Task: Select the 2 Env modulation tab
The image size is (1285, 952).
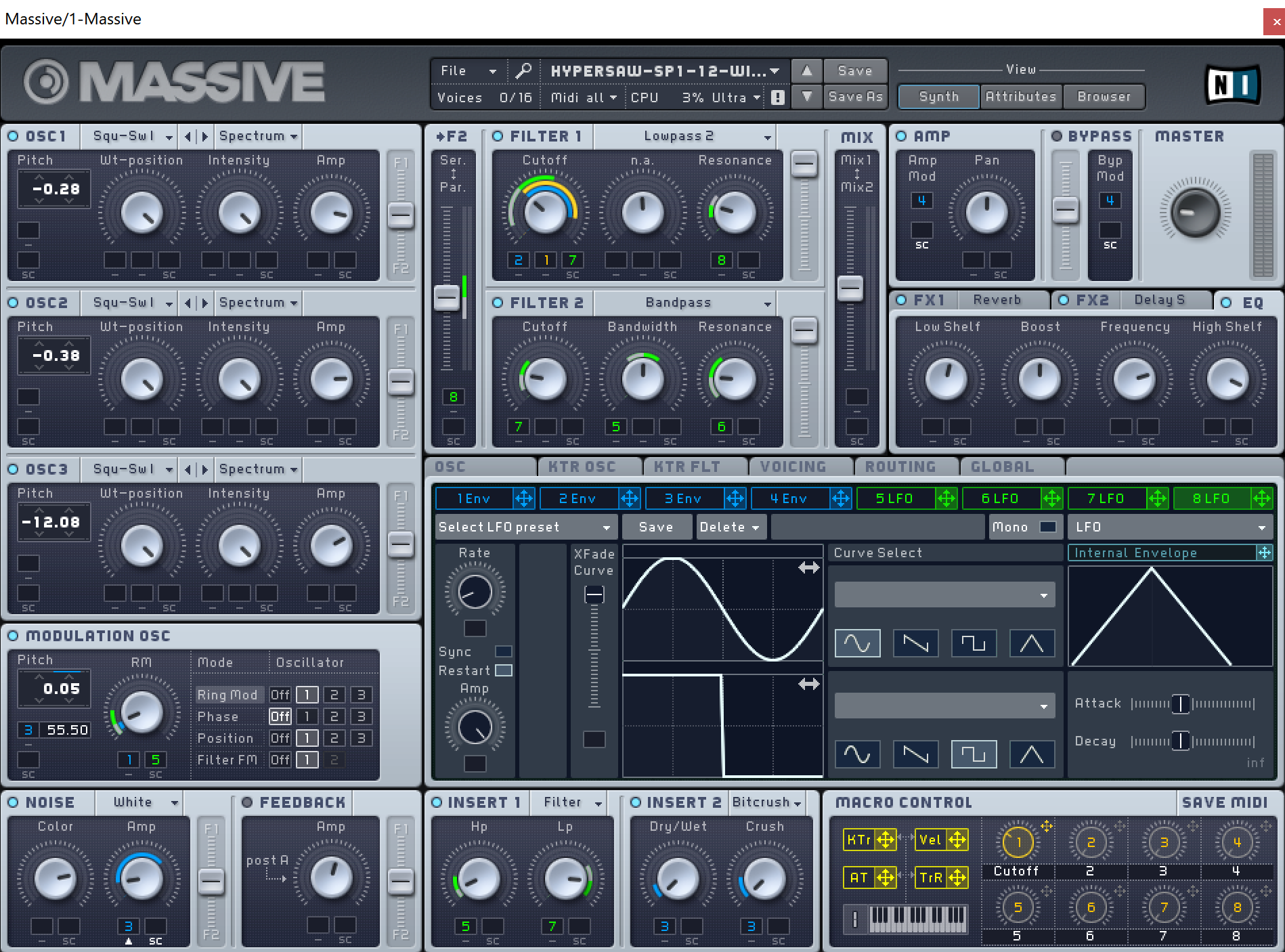Action: [580, 499]
